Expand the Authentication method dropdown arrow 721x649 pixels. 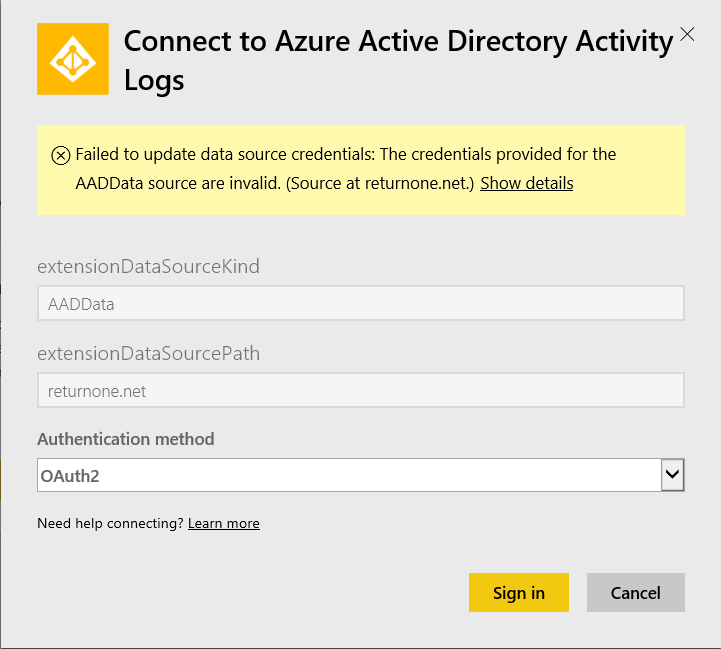click(x=672, y=476)
